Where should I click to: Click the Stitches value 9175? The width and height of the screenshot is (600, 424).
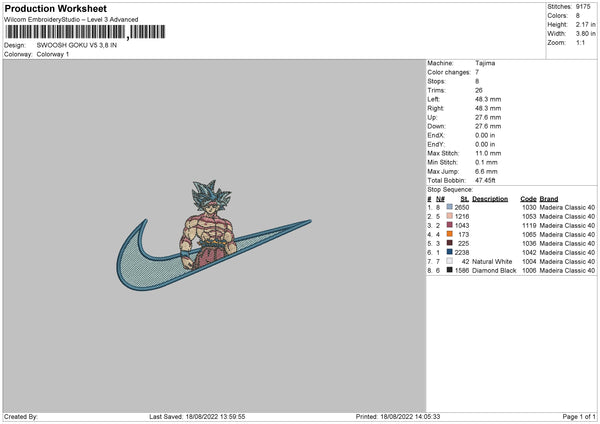[583, 7]
